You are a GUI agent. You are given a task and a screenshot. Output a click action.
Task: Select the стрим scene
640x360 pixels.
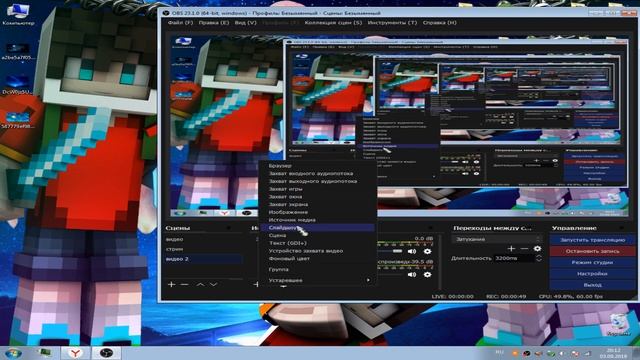(204, 249)
